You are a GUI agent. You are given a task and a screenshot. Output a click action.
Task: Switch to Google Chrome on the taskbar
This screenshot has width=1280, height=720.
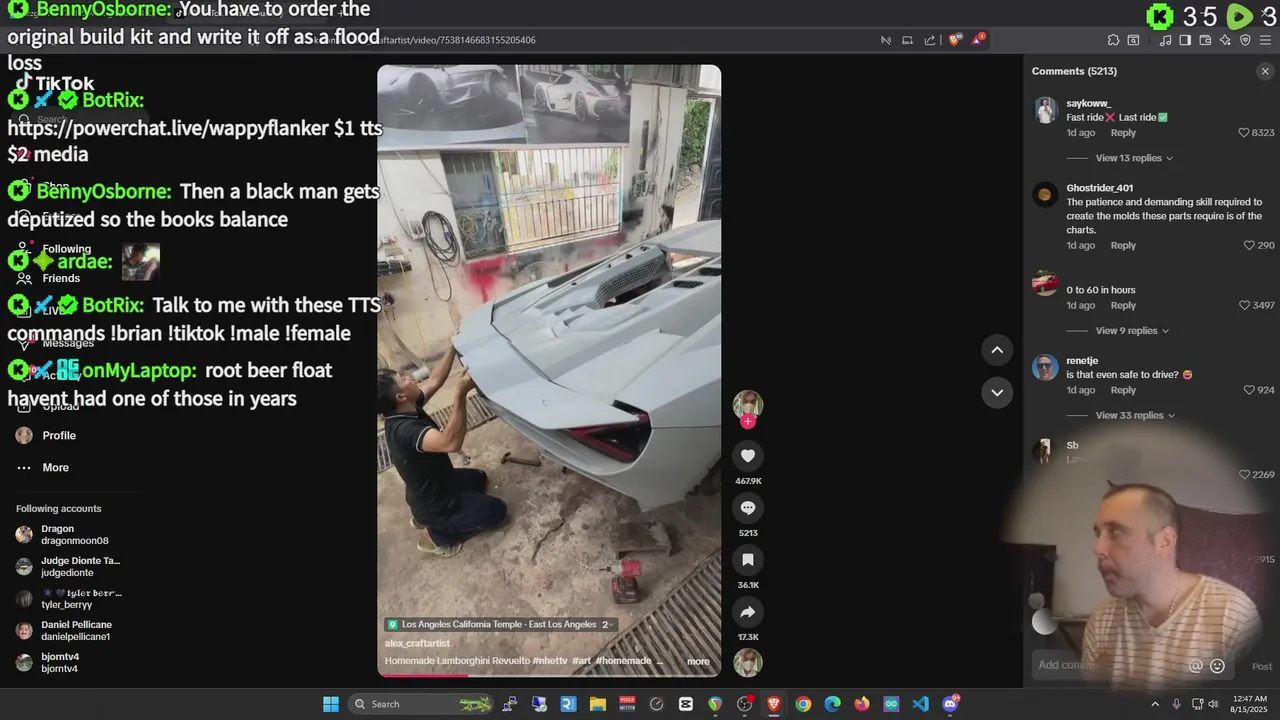pyautogui.click(x=803, y=704)
